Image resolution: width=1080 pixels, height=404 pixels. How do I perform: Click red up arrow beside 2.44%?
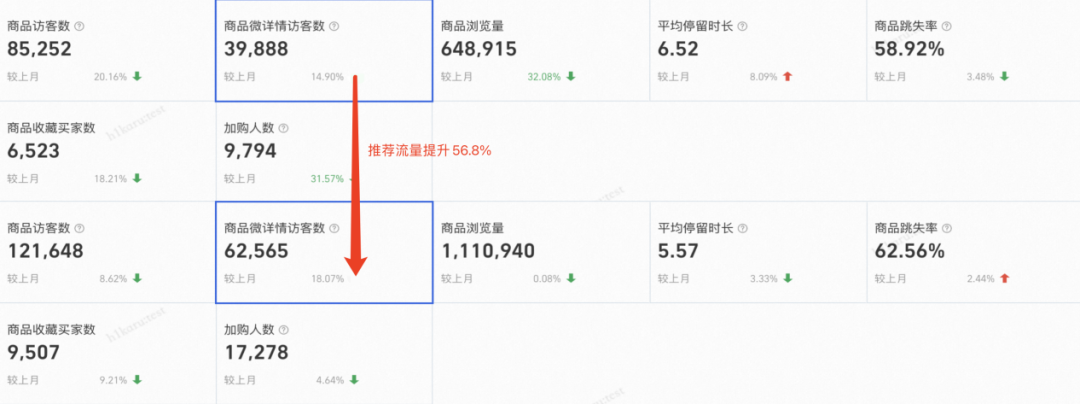1004,279
